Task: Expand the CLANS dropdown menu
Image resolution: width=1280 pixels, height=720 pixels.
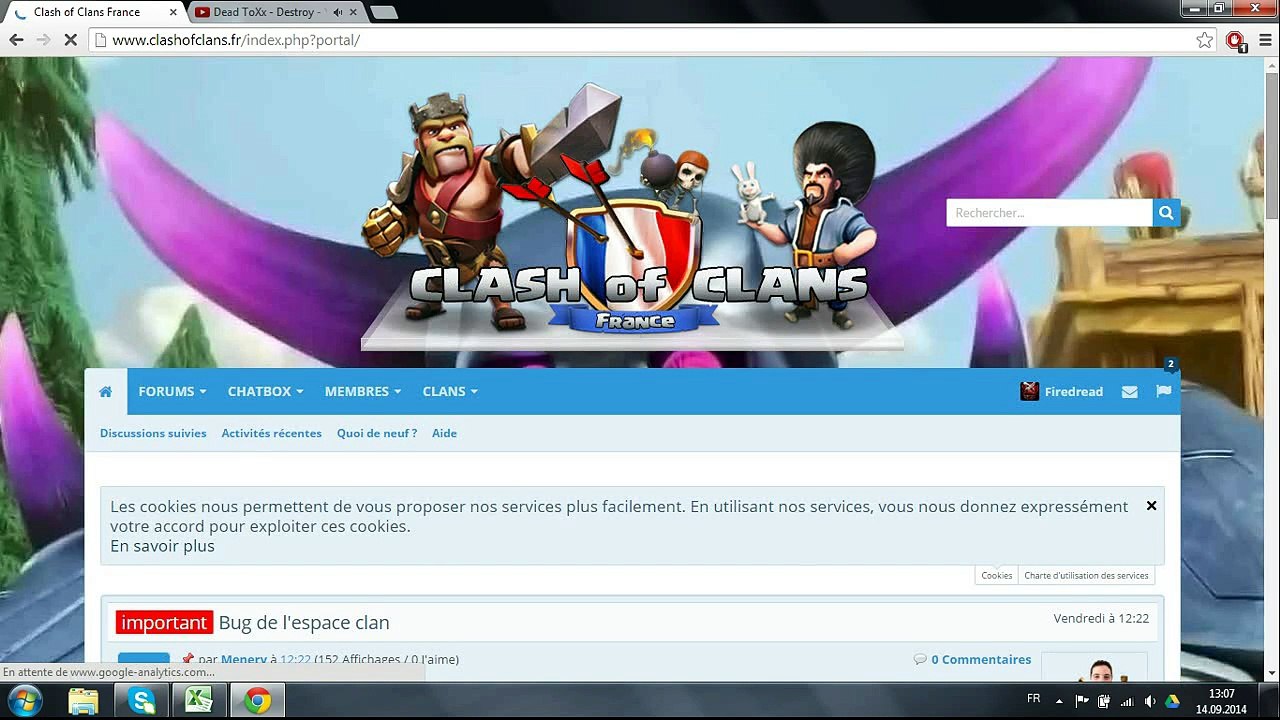Action: (x=450, y=391)
